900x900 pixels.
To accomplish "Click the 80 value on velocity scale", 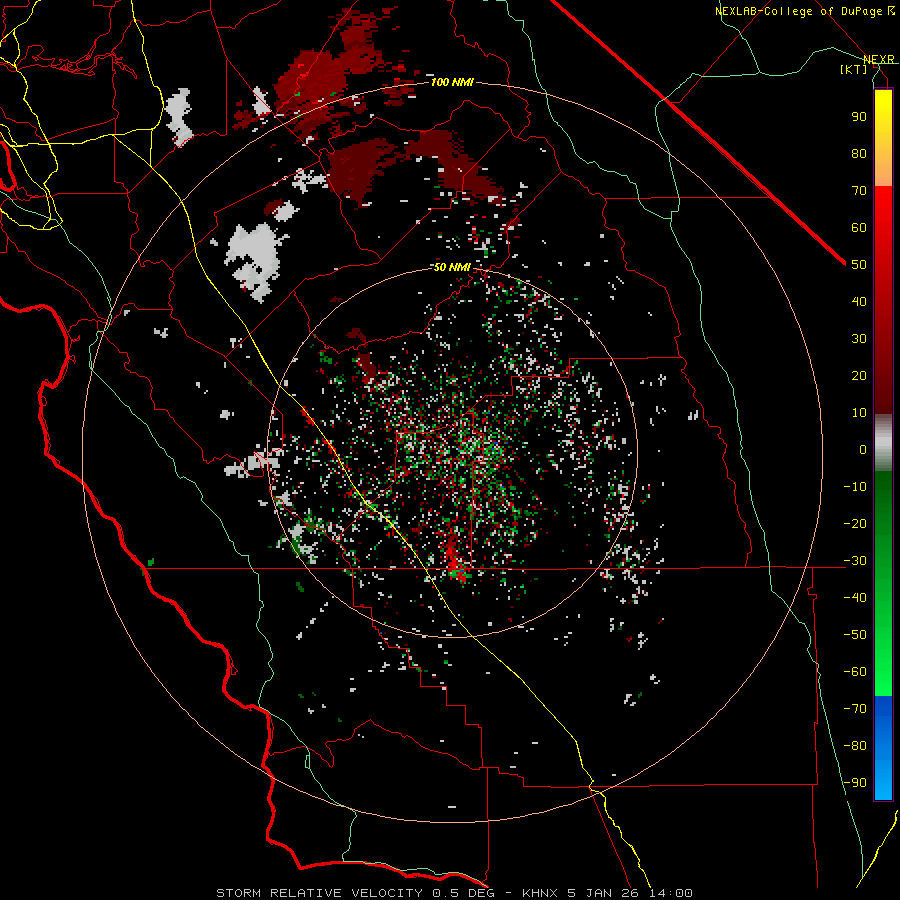I will (859, 154).
